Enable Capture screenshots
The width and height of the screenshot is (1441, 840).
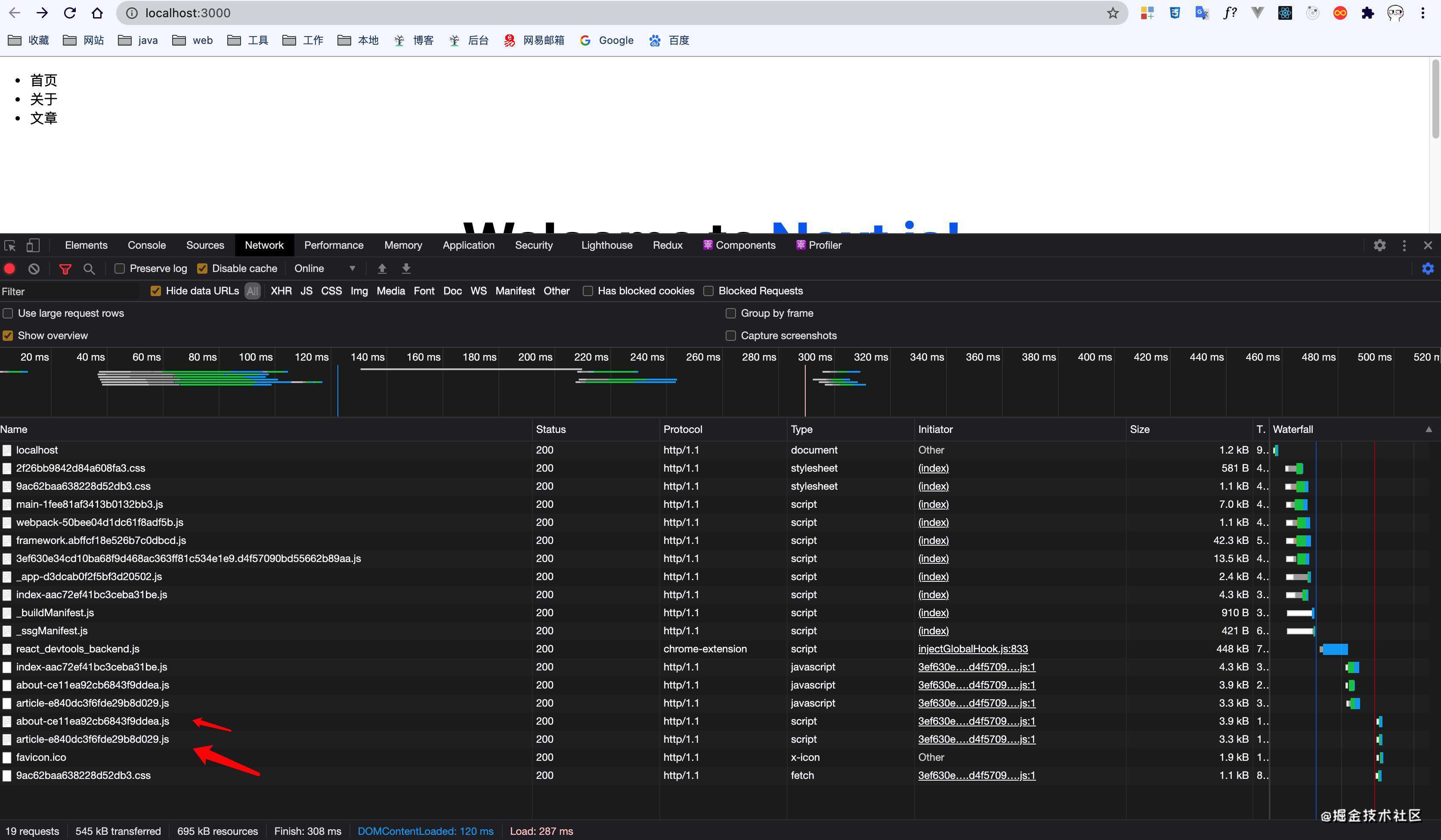731,336
